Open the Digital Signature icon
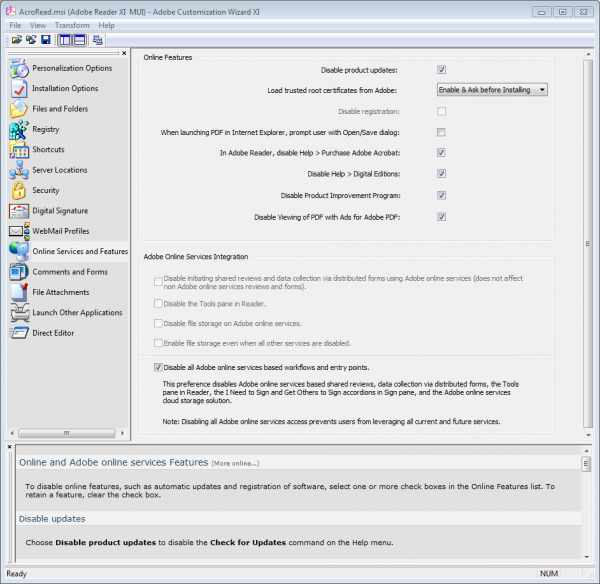This screenshot has height=584, width=600. (x=19, y=211)
